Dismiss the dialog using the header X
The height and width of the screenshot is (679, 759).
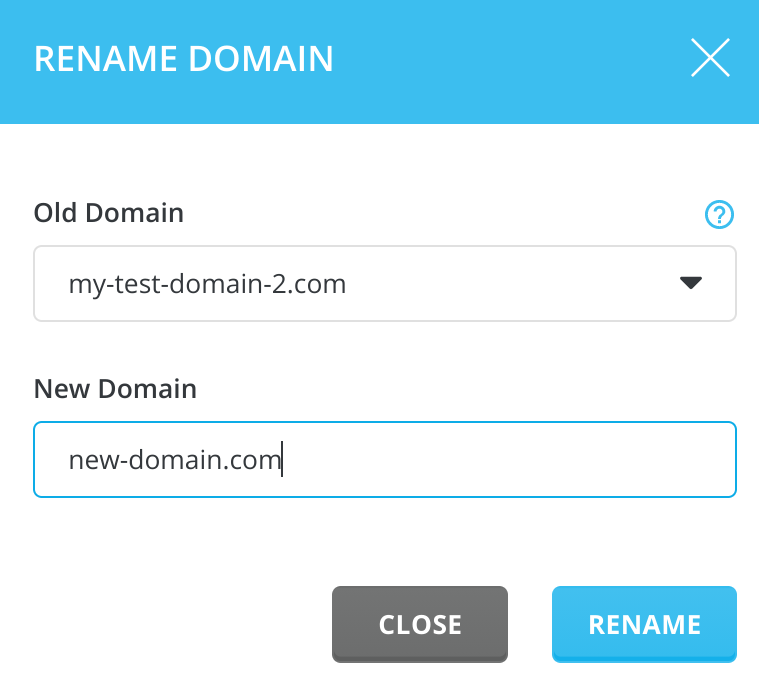709,59
